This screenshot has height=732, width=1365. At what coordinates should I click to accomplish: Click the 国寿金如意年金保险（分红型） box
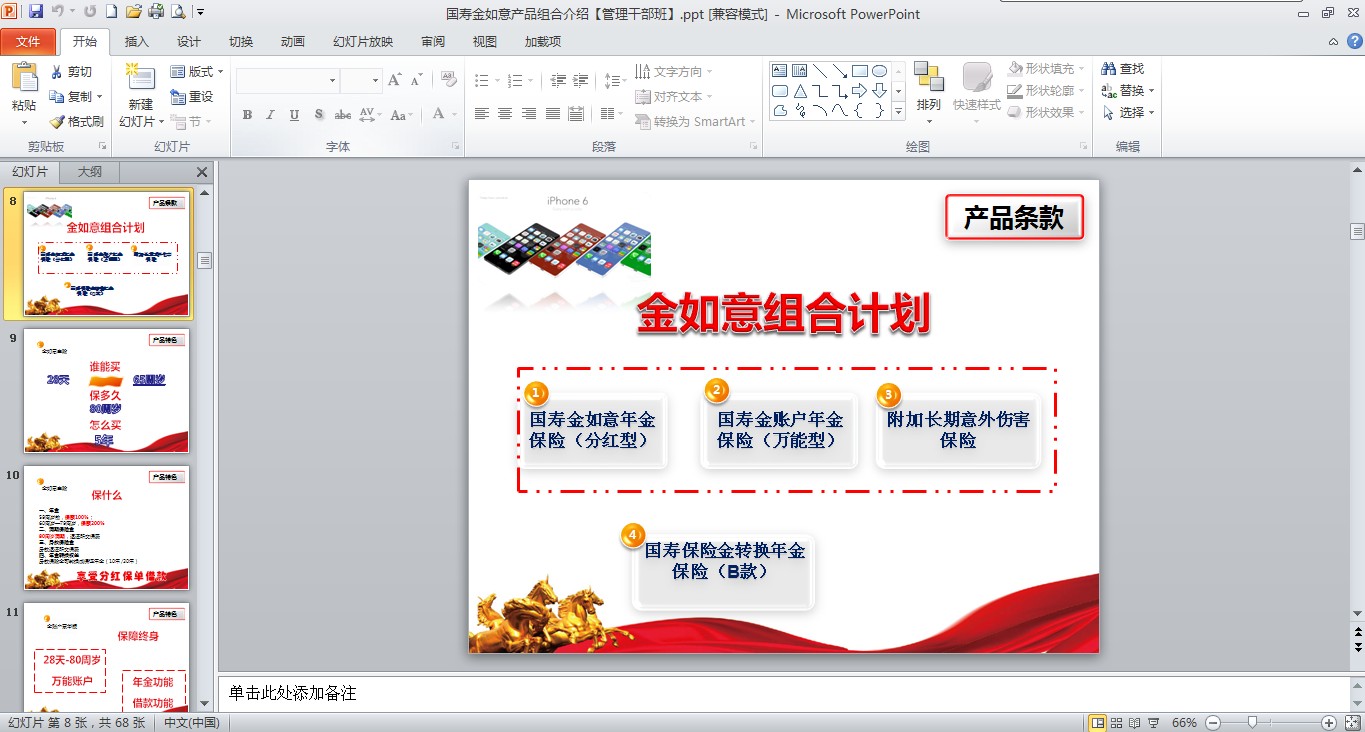pyautogui.click(x=593, y=430)
